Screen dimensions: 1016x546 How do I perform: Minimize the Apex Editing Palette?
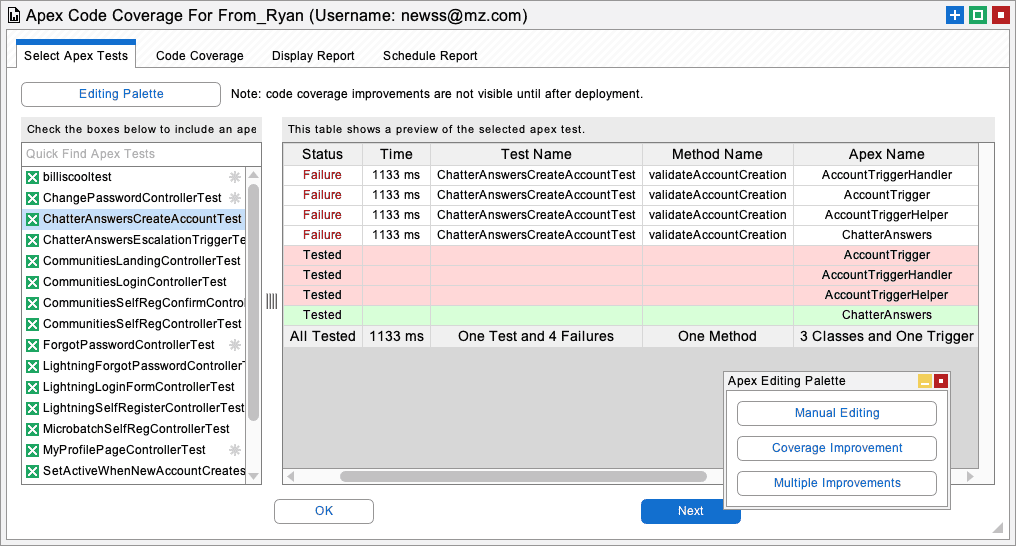coord(925,381)
